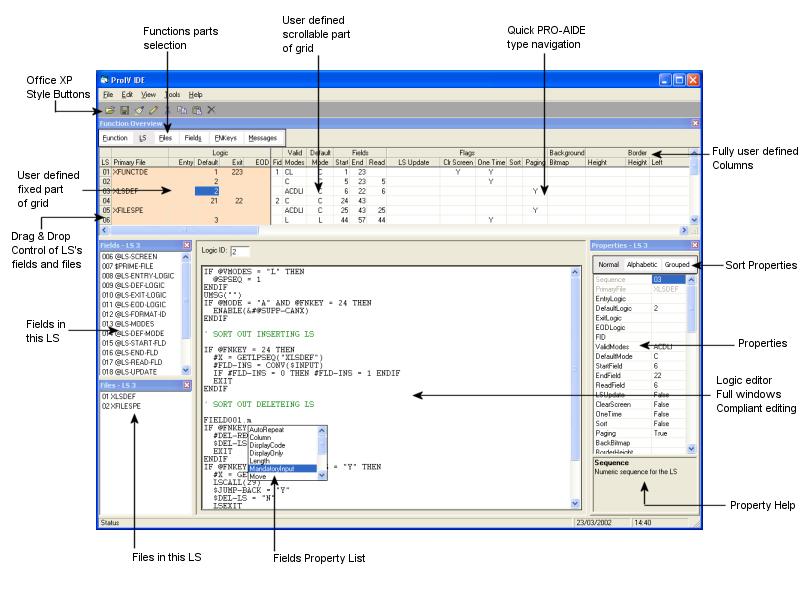Click the Properties list scroll-down arrow
The width and height of the screenshot is (800, 600).
coord(691,448)
